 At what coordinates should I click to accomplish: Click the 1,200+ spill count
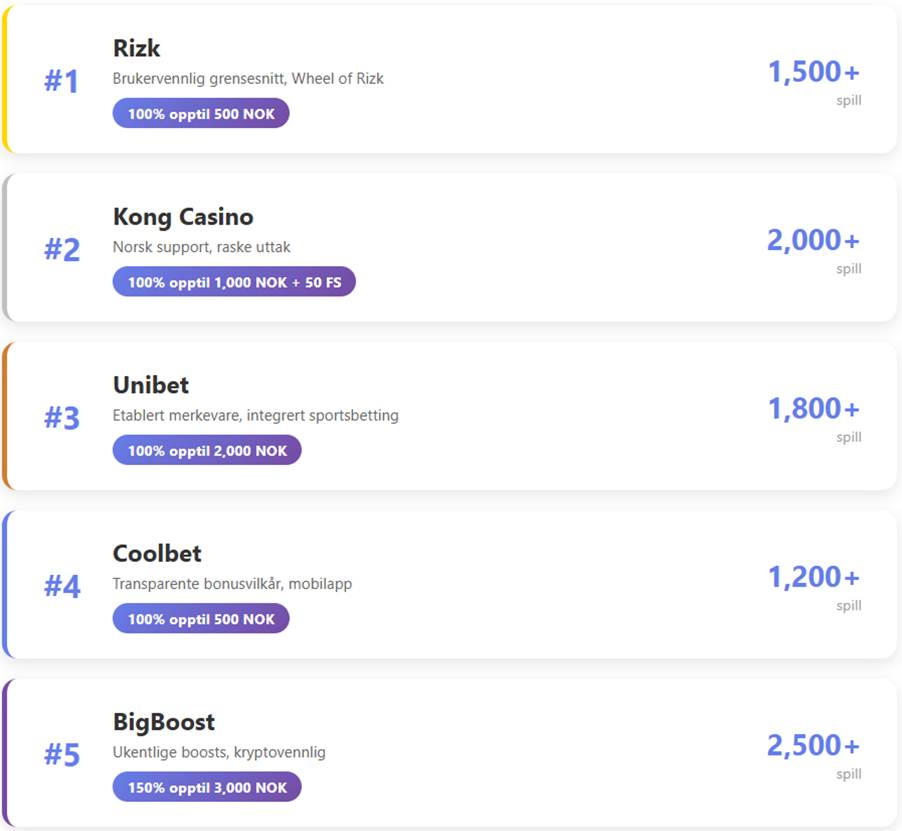(813, 577)
